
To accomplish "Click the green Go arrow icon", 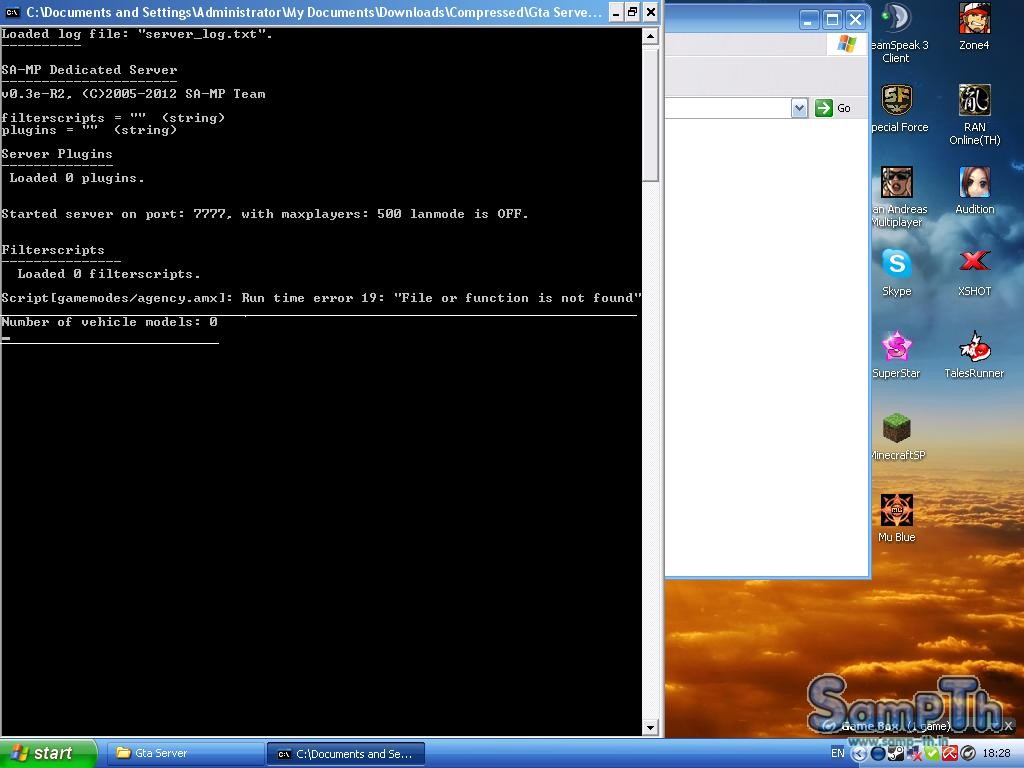I will point(824,108).
